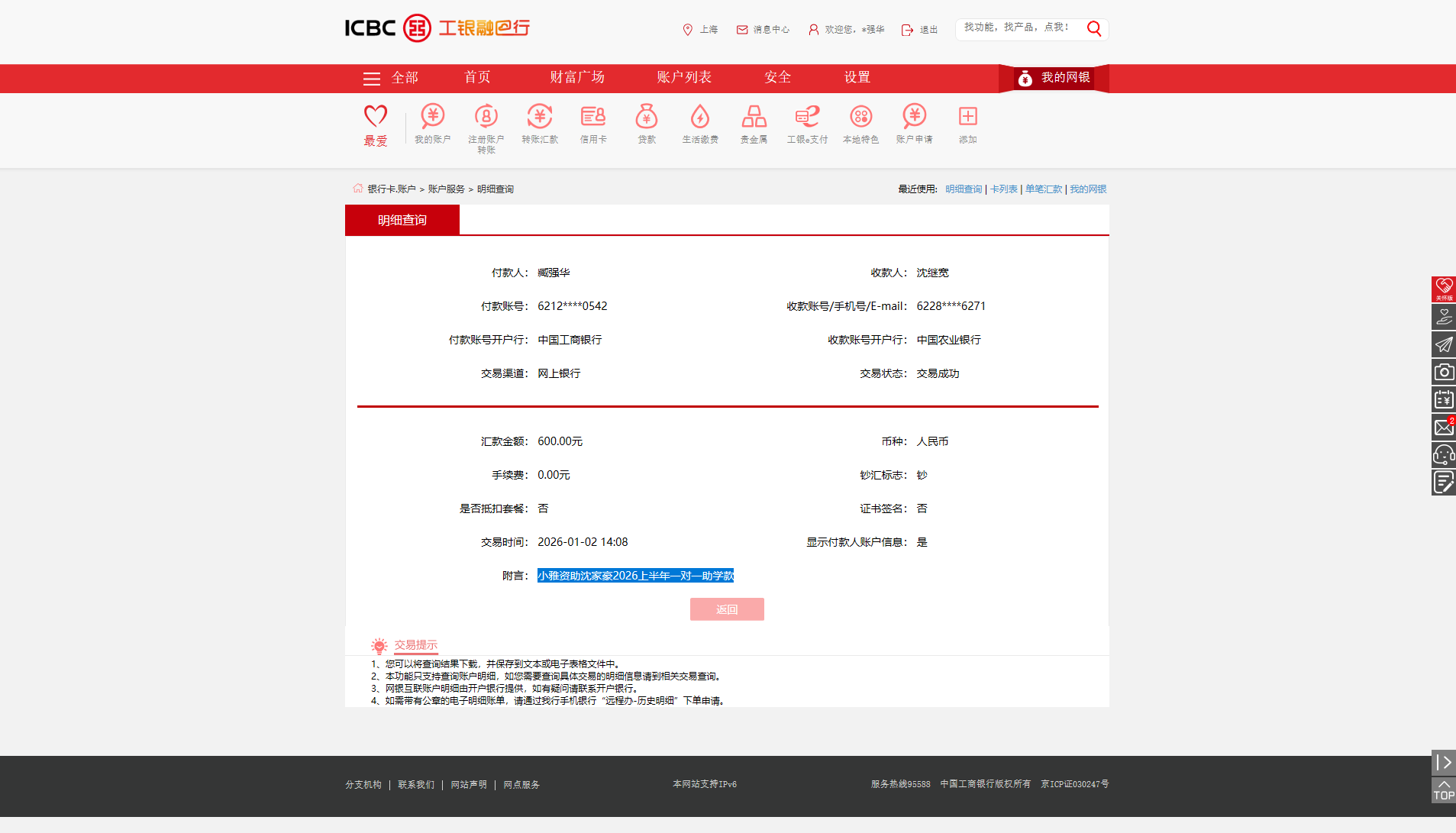
Task: Click the magnifier search icon
Action: (1094, 29)
